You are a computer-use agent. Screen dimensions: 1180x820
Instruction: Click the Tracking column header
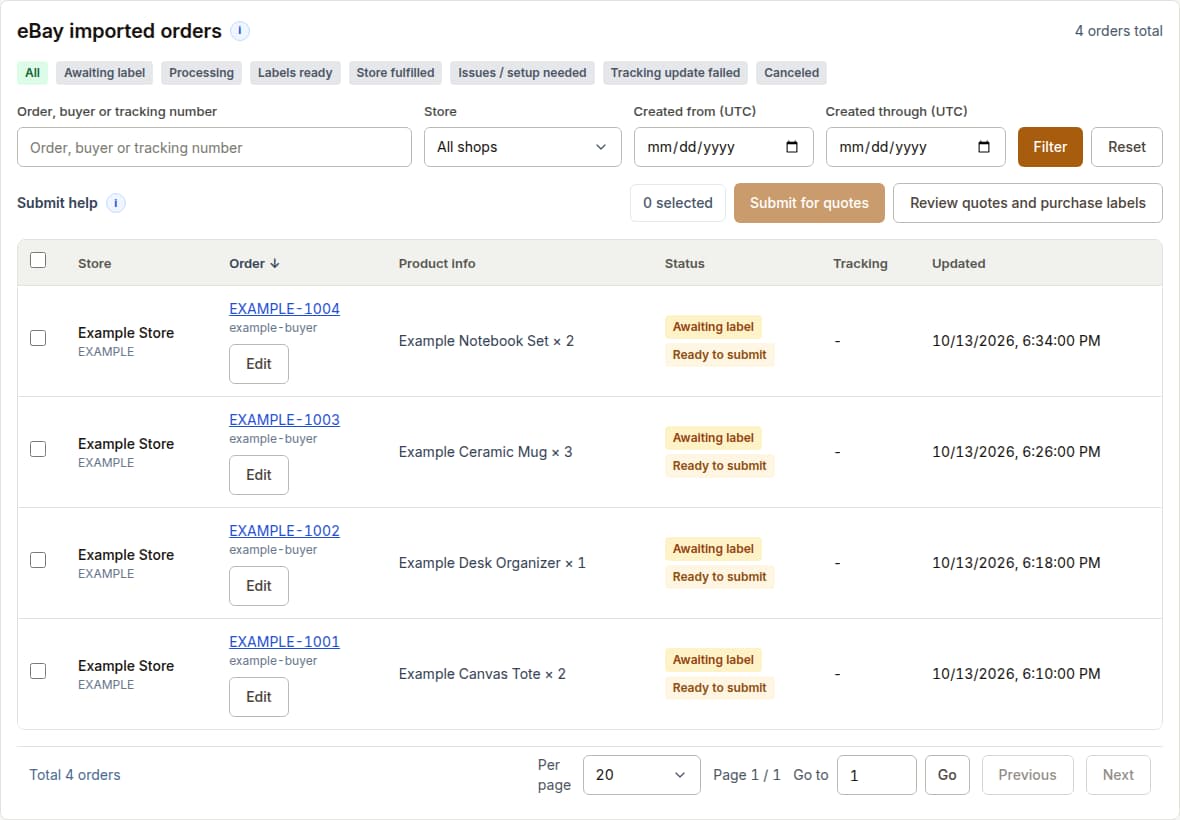860,263
